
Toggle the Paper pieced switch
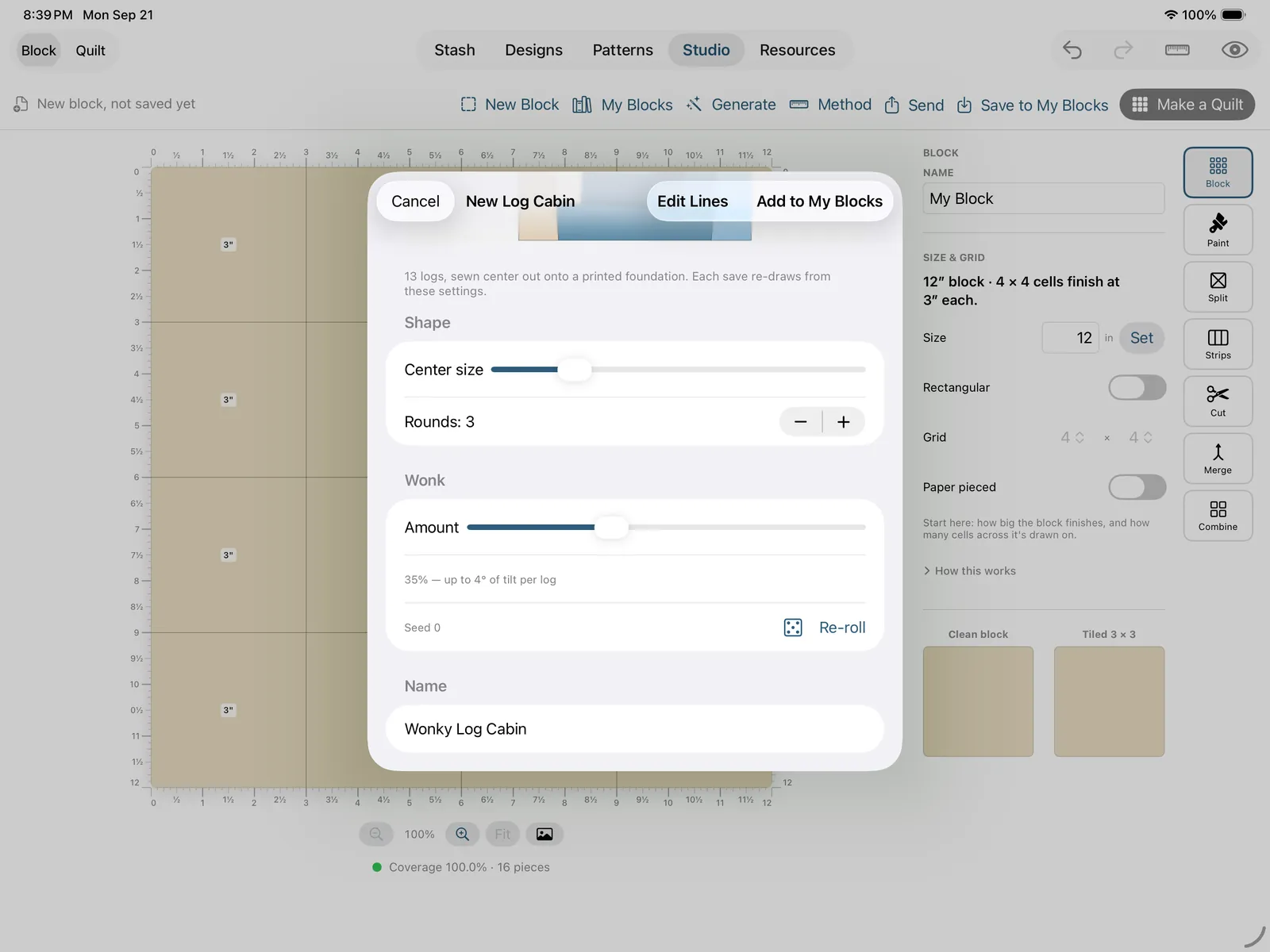[x=1137, y=487]
